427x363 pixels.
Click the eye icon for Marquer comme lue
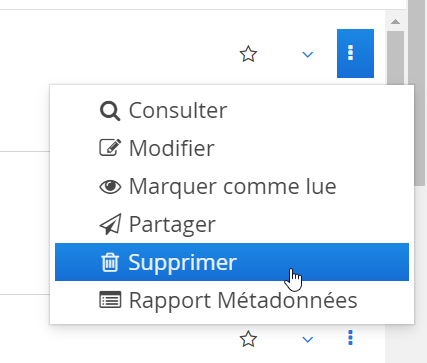[x=110, y=186]
